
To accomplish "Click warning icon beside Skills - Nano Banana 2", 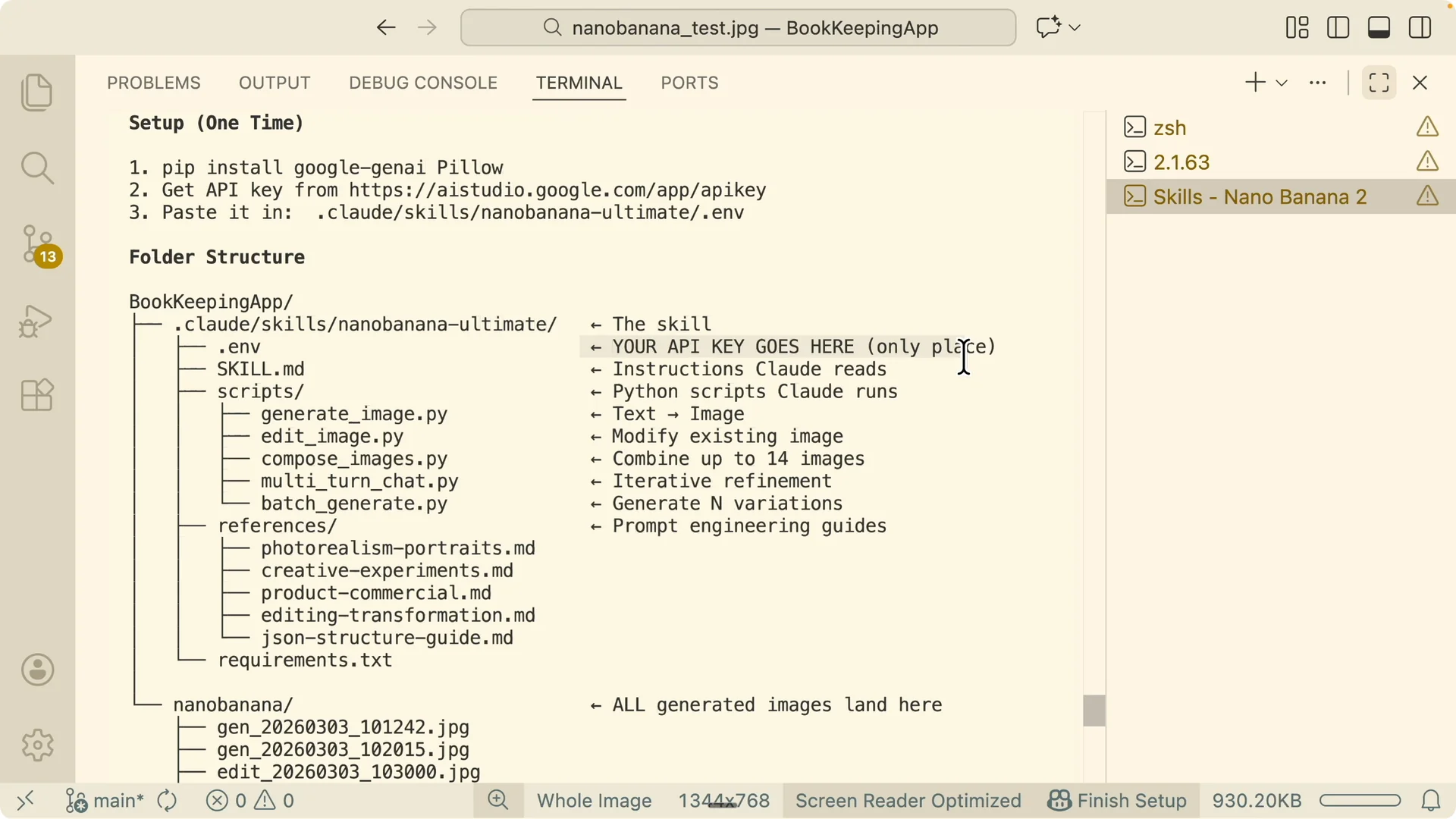I will pyautogui.click(x=1427, y=196).
